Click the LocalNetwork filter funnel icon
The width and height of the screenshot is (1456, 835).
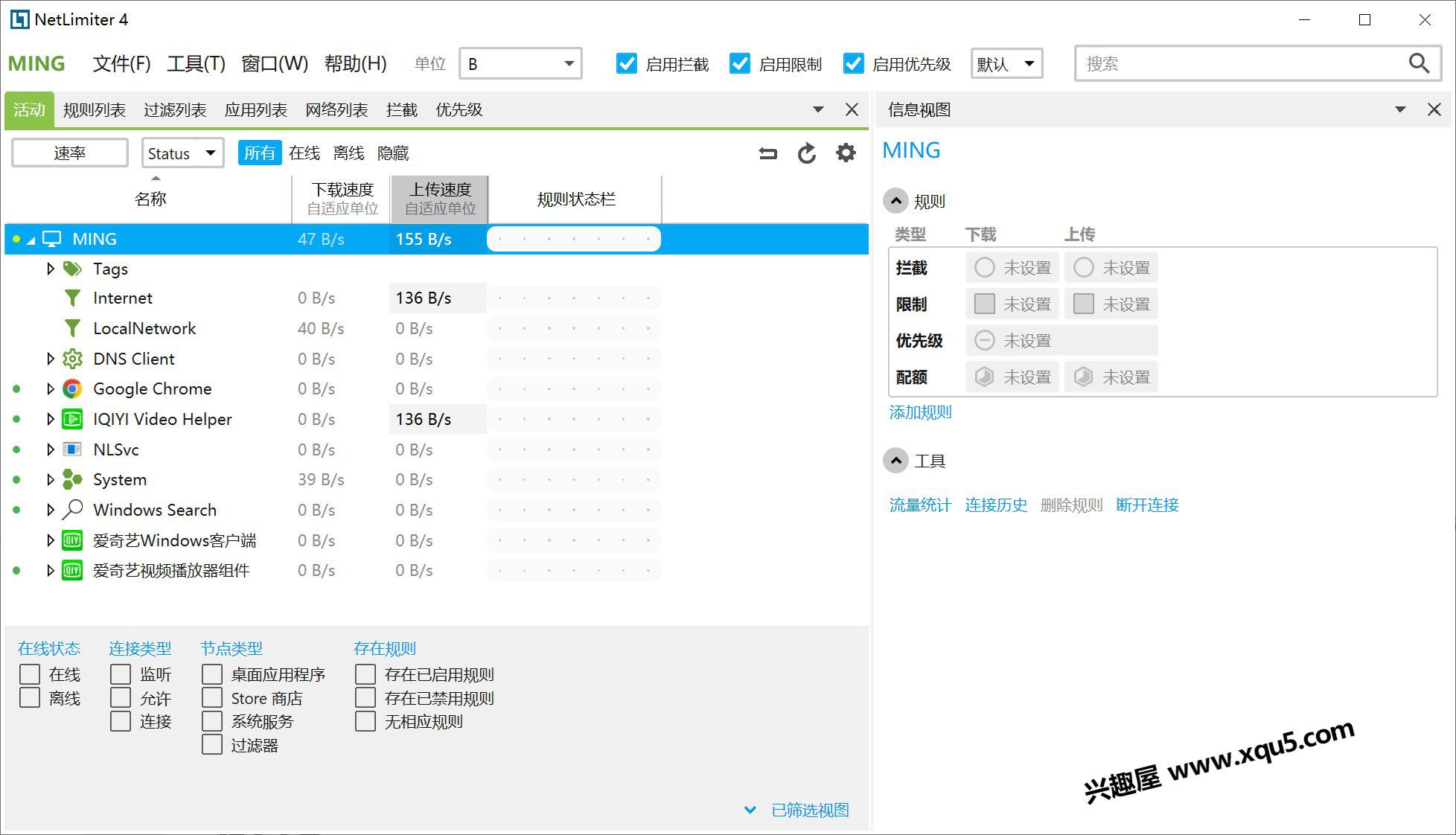pyautogui.click(x=72, y=328)
